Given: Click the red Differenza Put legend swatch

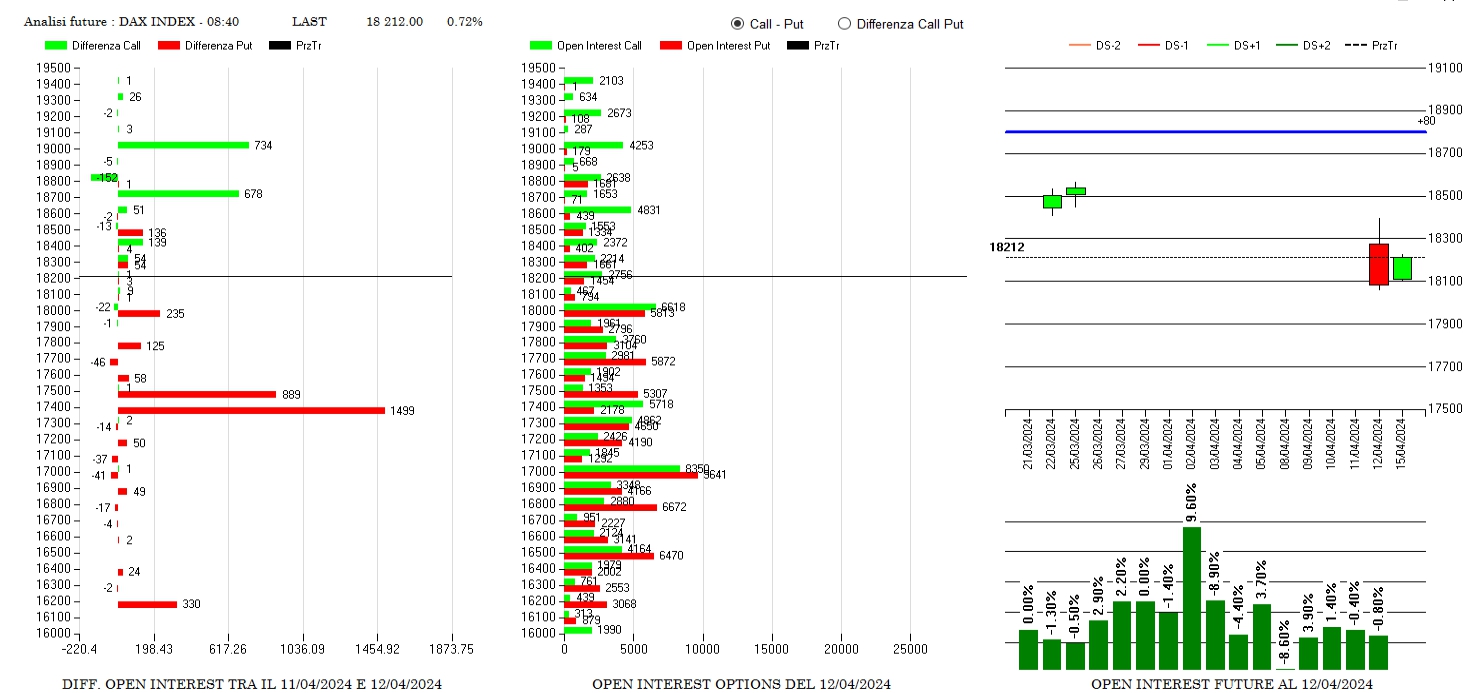Looking at the screenshot, I should pyautogui.click(x=170, y=45).
